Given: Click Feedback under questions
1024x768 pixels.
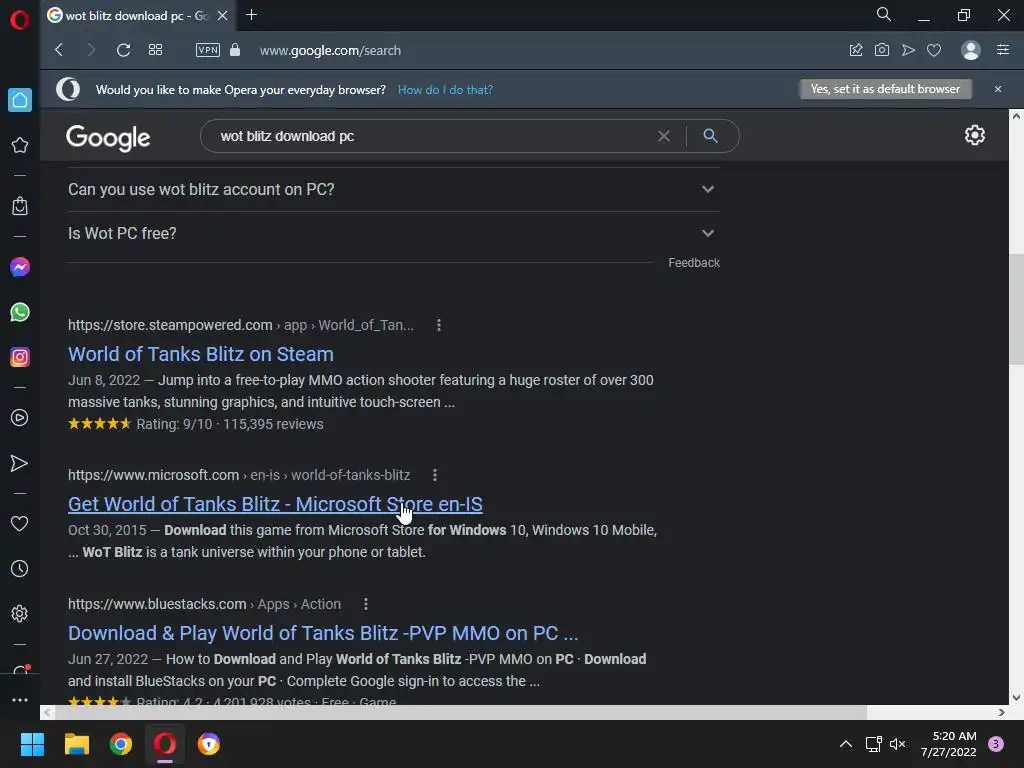Looking at the screenshot, I should (694, 263).
